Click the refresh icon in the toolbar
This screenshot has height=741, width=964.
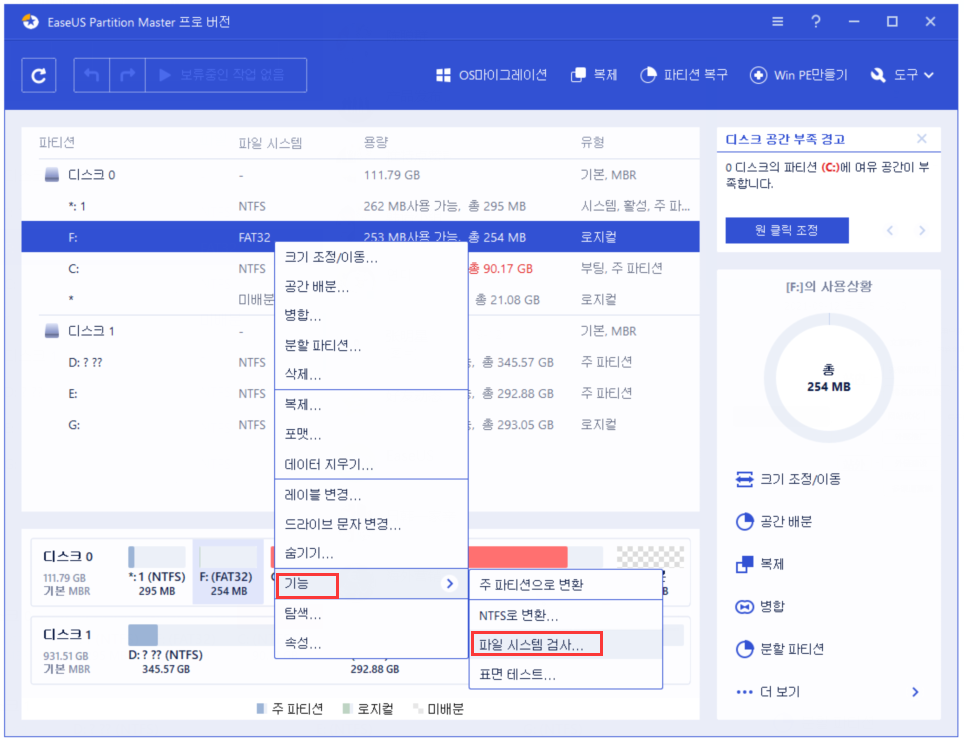(39, 75)
